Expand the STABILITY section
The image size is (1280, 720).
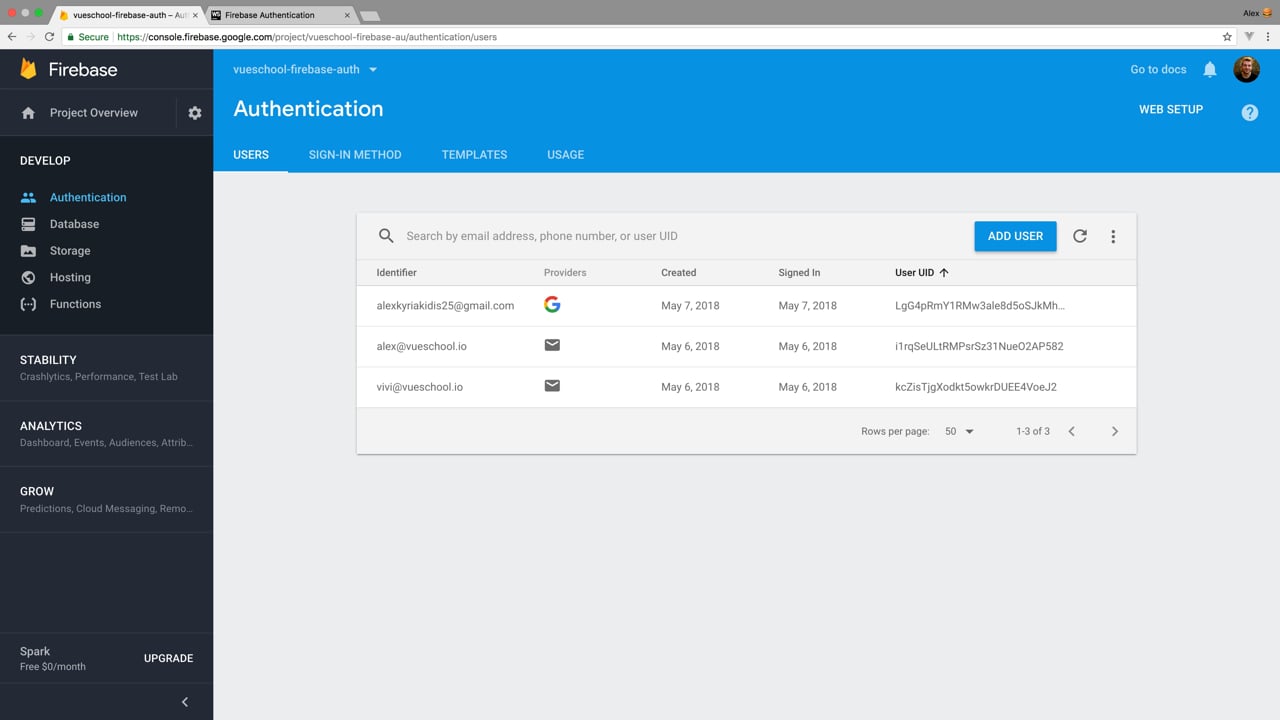[106, 368]
